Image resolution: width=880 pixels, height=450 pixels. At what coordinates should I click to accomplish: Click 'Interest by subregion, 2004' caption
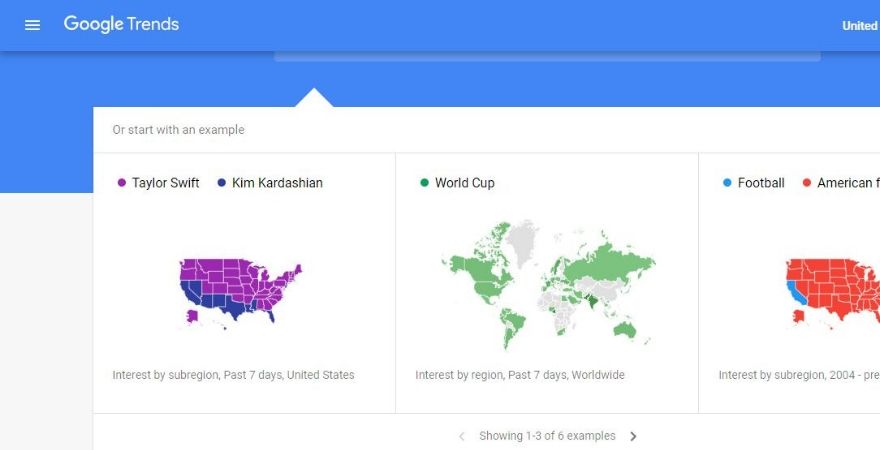[799, 375]
